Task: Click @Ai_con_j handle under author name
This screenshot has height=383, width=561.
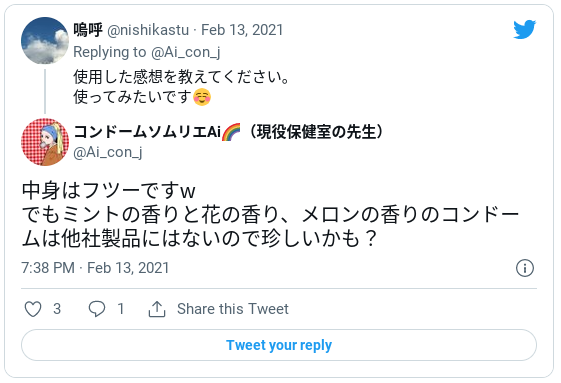Action: (x=108, y=152)
